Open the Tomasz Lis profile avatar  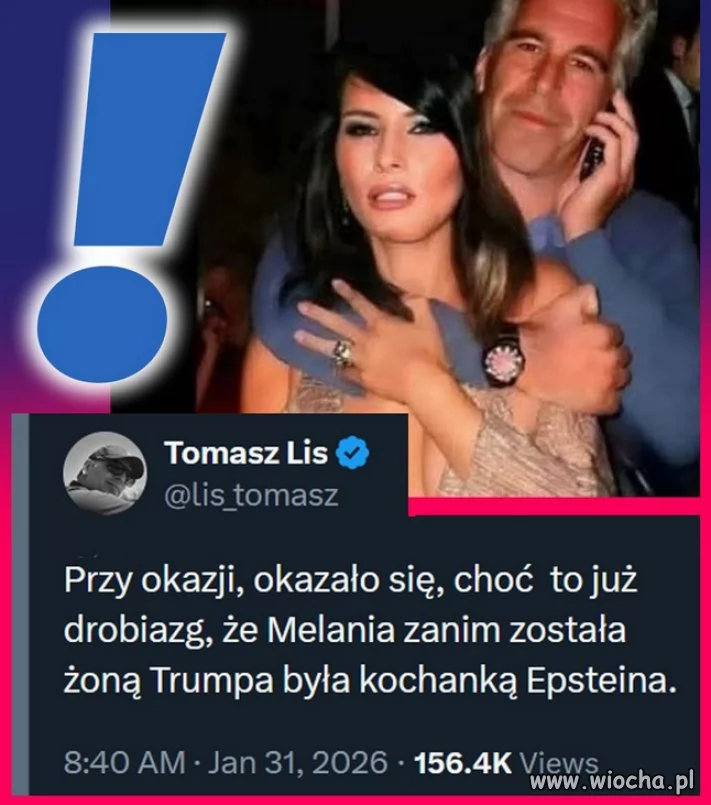coord(105,473)
